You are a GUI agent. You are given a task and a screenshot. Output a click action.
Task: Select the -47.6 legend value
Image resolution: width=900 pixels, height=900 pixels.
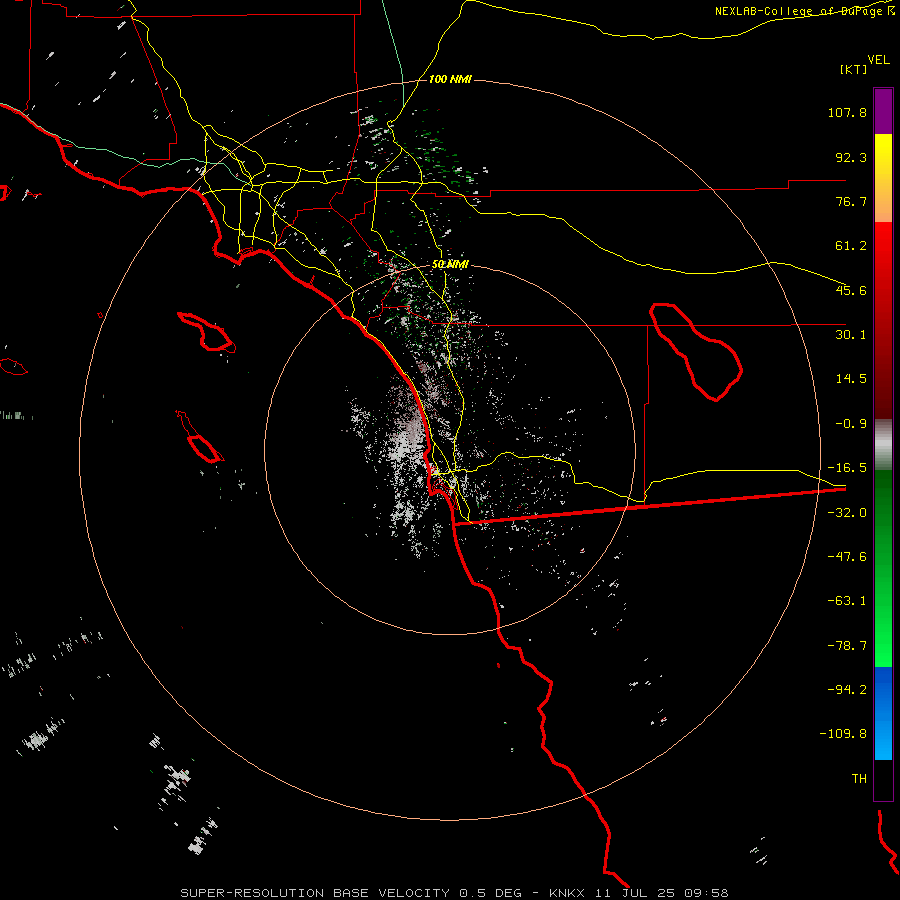tap(847, 557)
